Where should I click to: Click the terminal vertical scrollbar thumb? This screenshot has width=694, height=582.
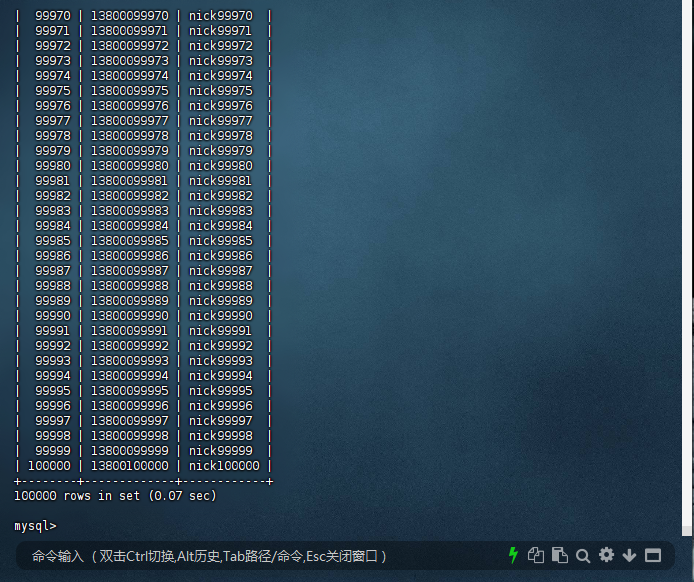point(686,531)
